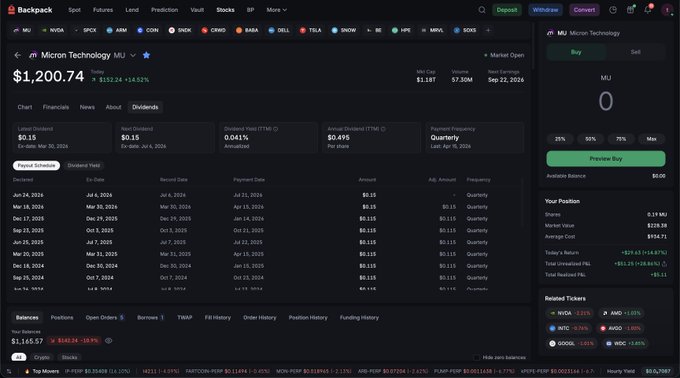Select DELL in the ticker bar
This screenshot has height=378, width=680.
click(279, 30)
